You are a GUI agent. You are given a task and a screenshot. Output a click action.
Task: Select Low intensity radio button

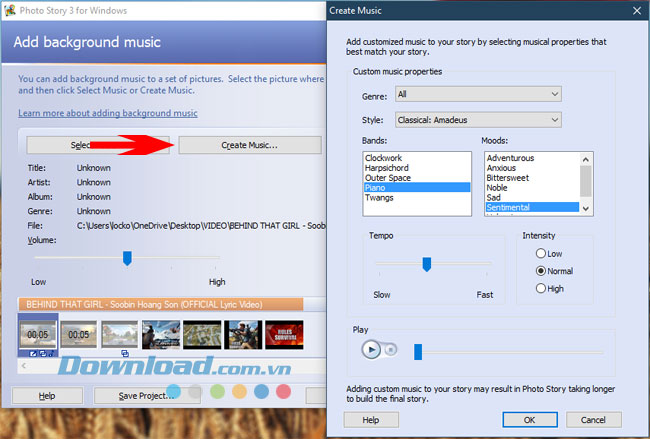point(541,253)
